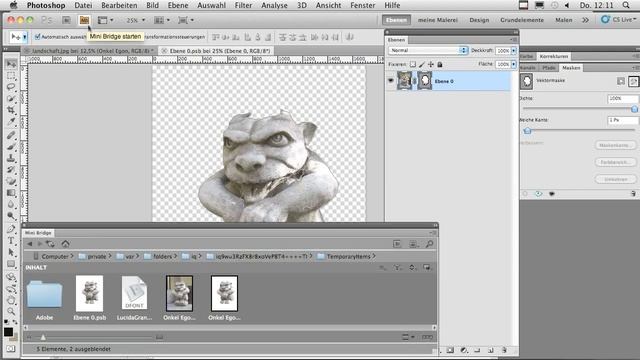The width and height of the screenshot is (640, 360).
Task: Go back in Mini Bridge navigation
Action: pos(29,244)
